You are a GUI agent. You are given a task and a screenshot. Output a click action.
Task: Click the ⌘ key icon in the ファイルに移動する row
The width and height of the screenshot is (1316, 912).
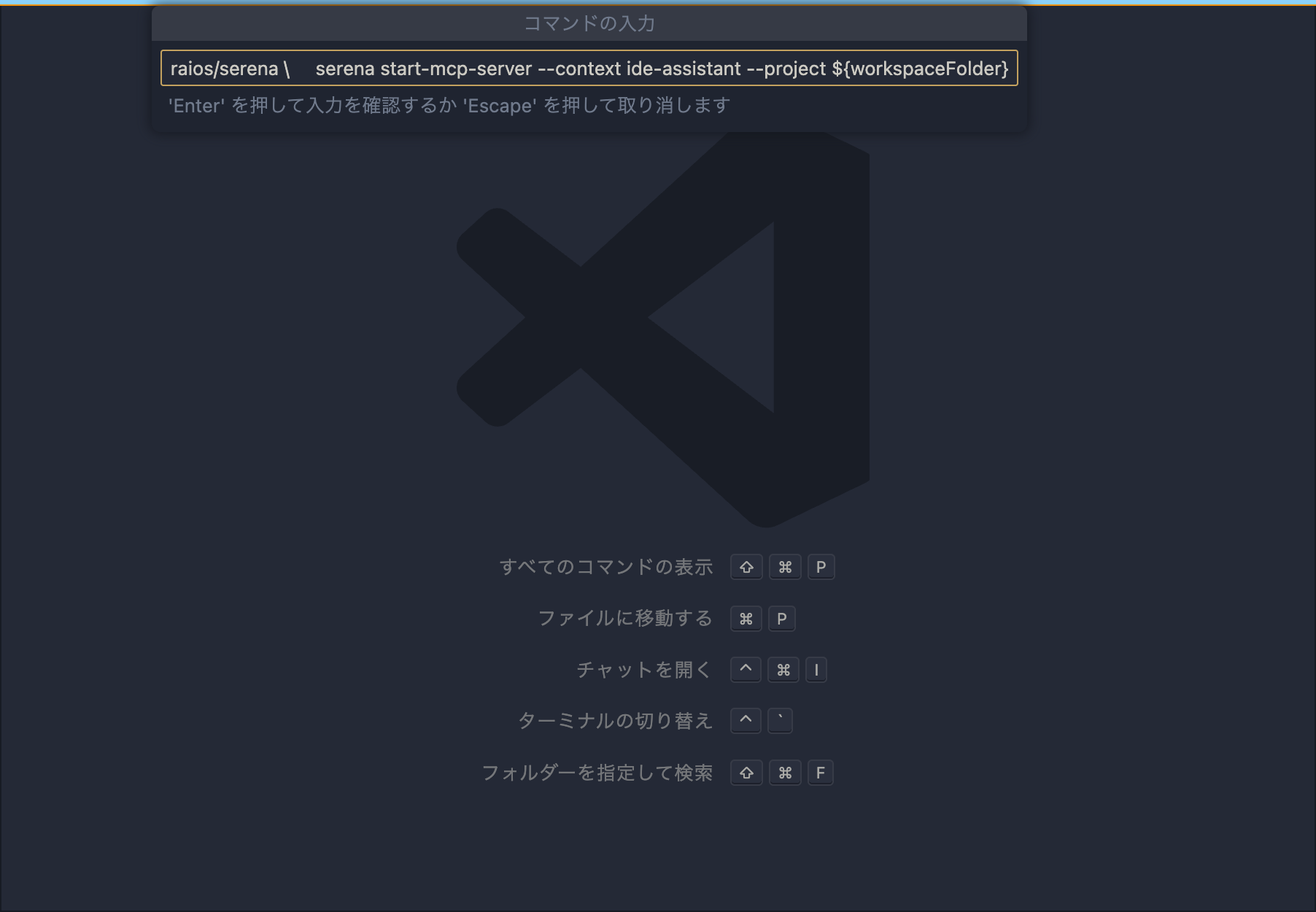tap(745, 619)
